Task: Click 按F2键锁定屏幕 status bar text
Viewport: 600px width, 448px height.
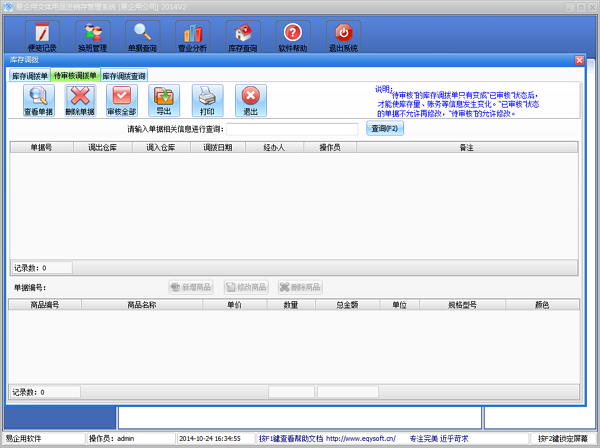Action: 562,438
